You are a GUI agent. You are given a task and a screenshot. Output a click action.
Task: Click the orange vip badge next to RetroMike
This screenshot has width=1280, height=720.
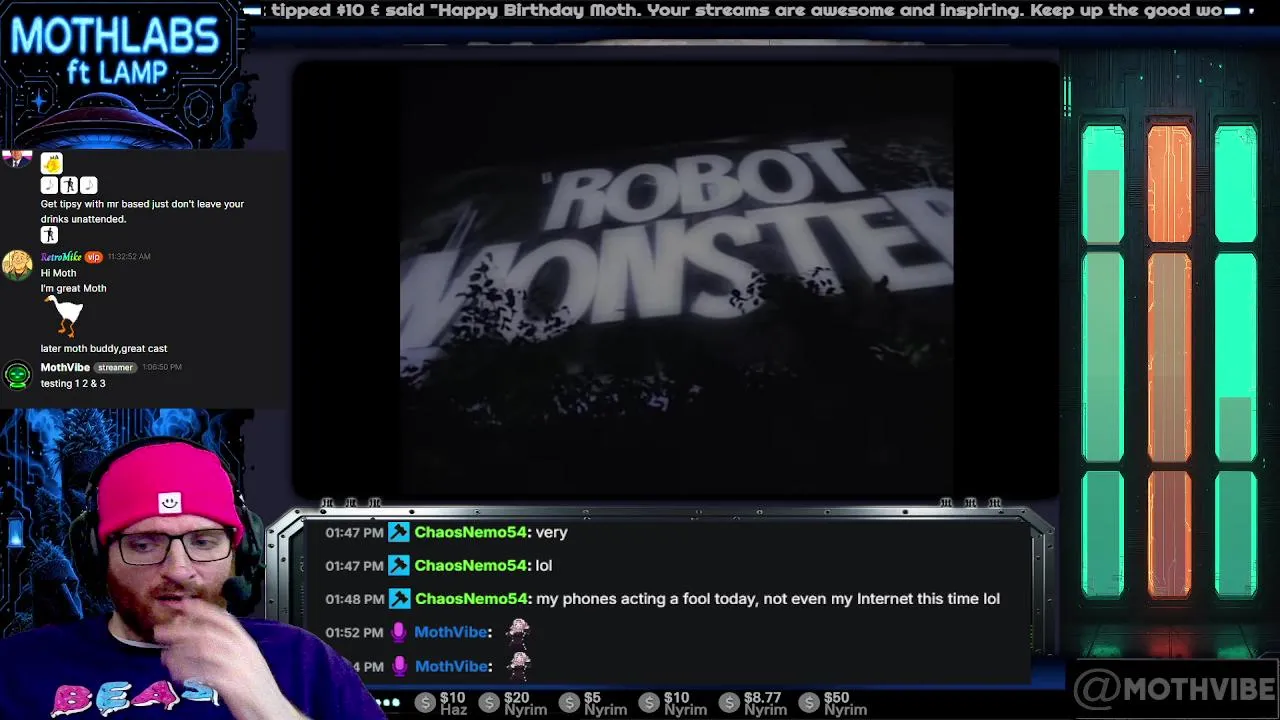(x=93, y=257)
